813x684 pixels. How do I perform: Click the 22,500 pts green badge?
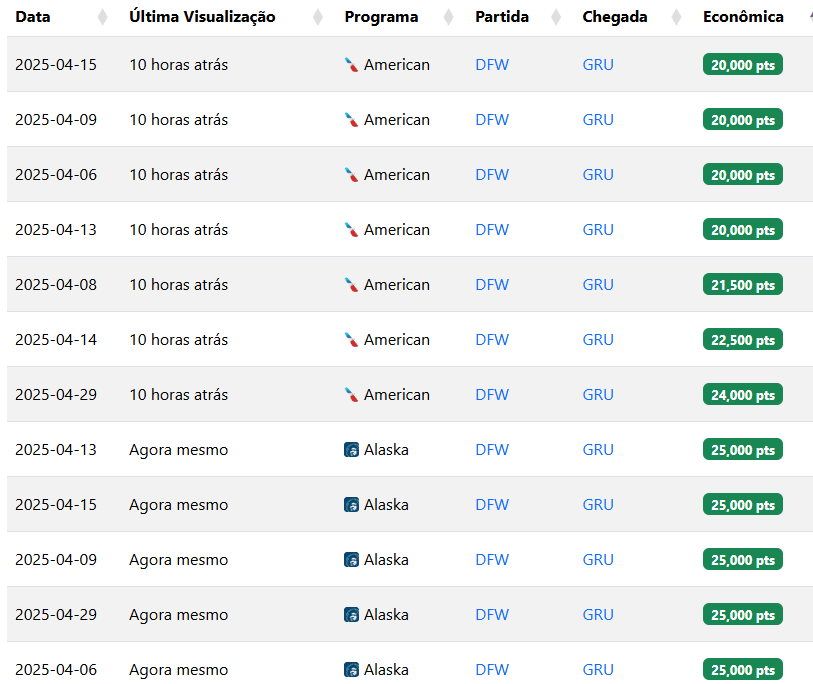click(742, 340)
